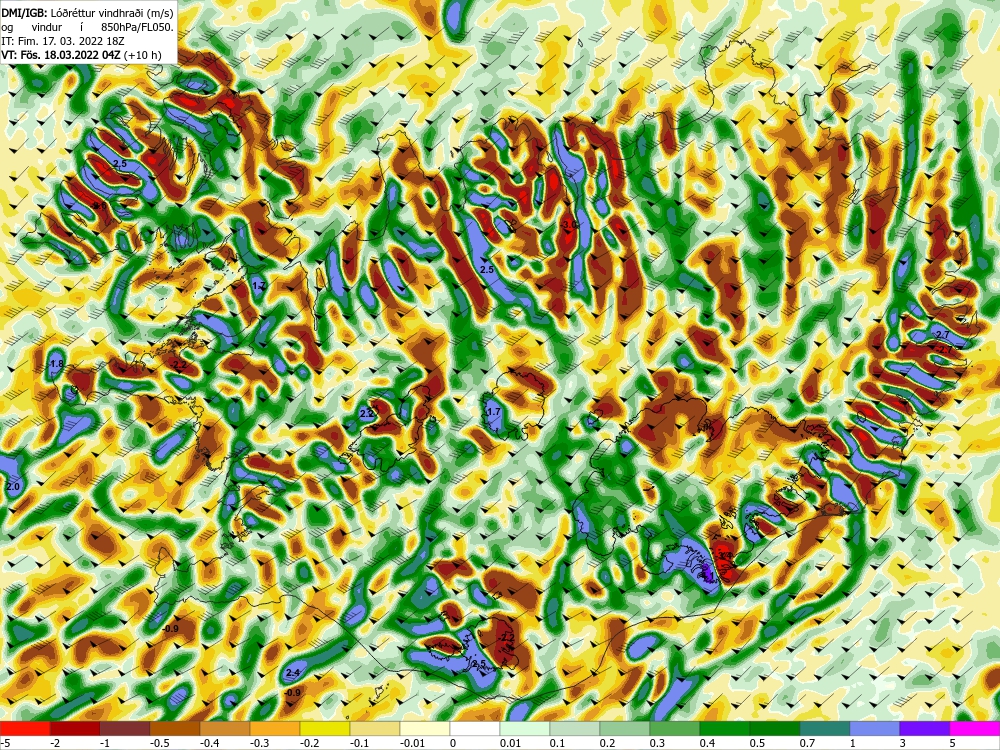Click the "2.0" value label on the map
The width and height of the screenshot is (1000, 750).
tap(13, 487)
